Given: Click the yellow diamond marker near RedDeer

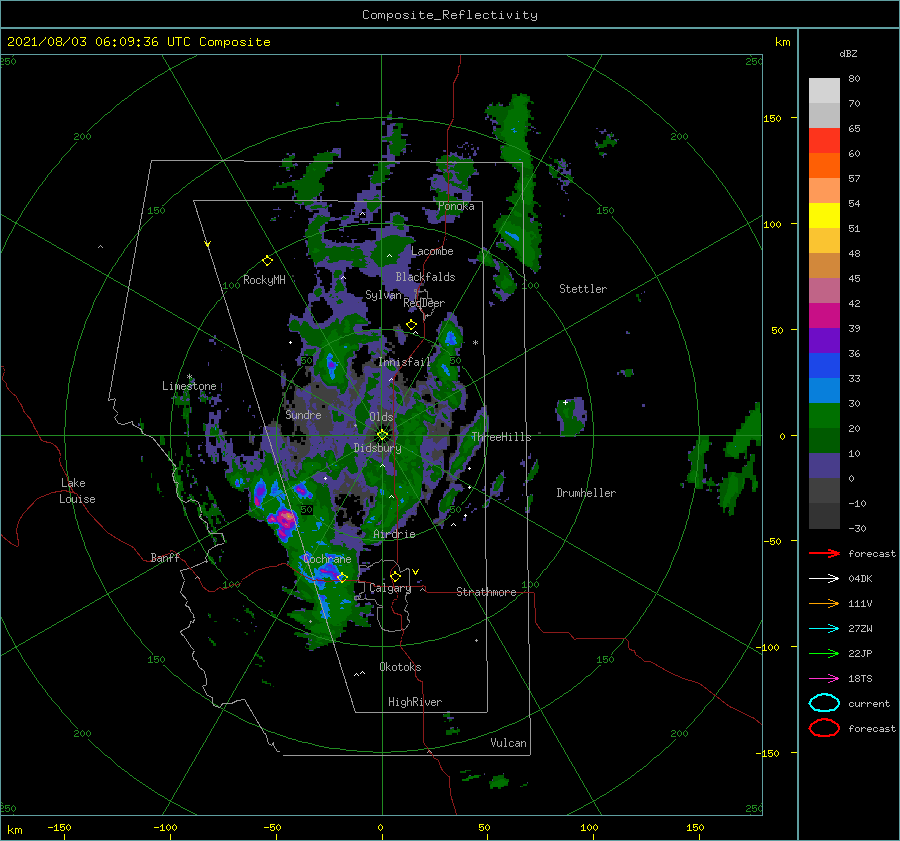Looking at the screenshot, I should click(411, 325).
